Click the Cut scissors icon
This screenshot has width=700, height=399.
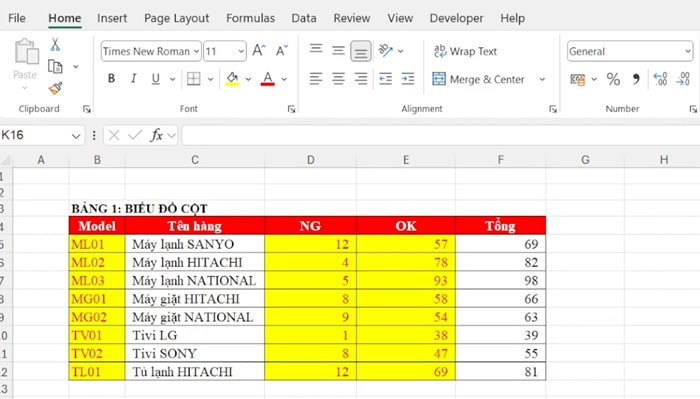[55, 45]
